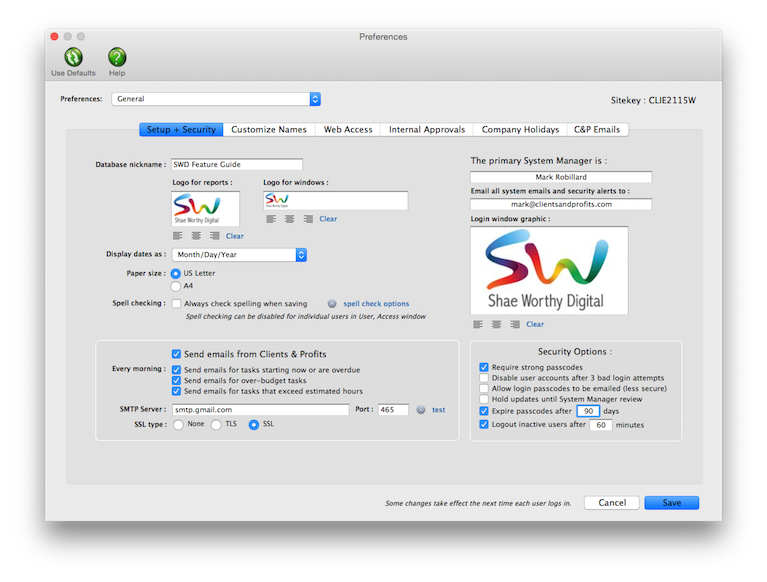The image size is (767, 582).
Task: Click the Save button
Action: pos(671,503)
